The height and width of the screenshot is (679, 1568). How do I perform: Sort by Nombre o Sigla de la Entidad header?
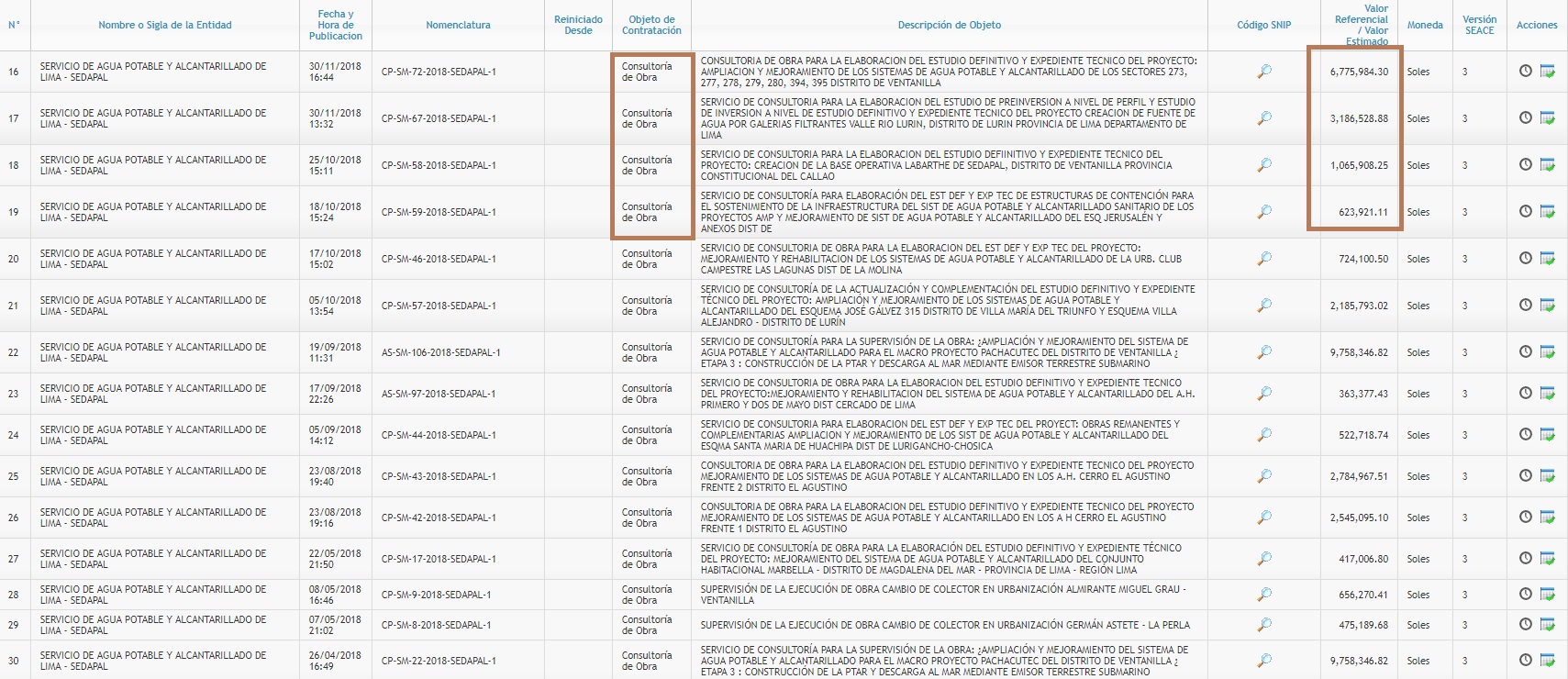(x=164, y=25)
